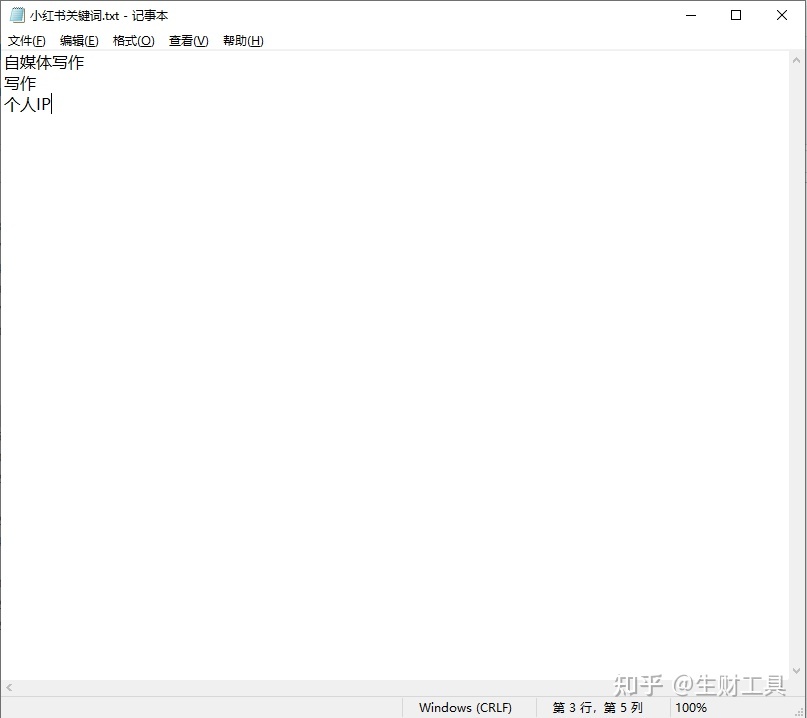Close the 小红书关键词.txt Notepad window
This screenshot has width=807, height=718.
[782, 15]
